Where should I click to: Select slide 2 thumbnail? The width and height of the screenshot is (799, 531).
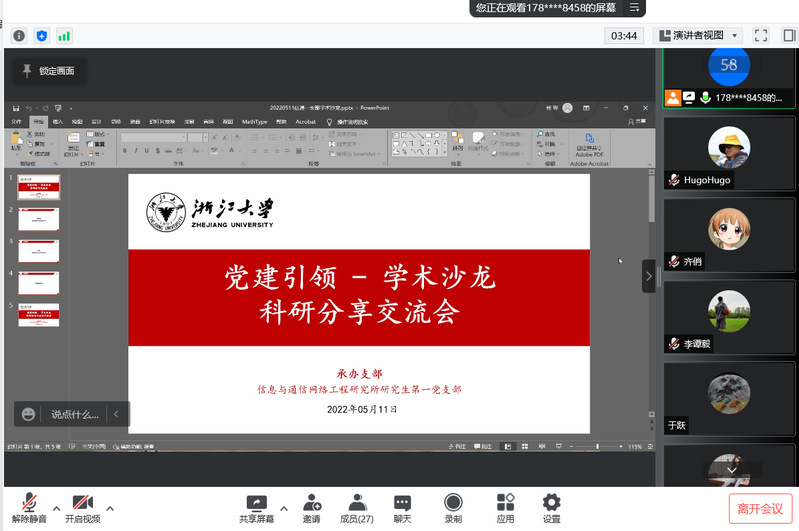(x=39, y=219)
